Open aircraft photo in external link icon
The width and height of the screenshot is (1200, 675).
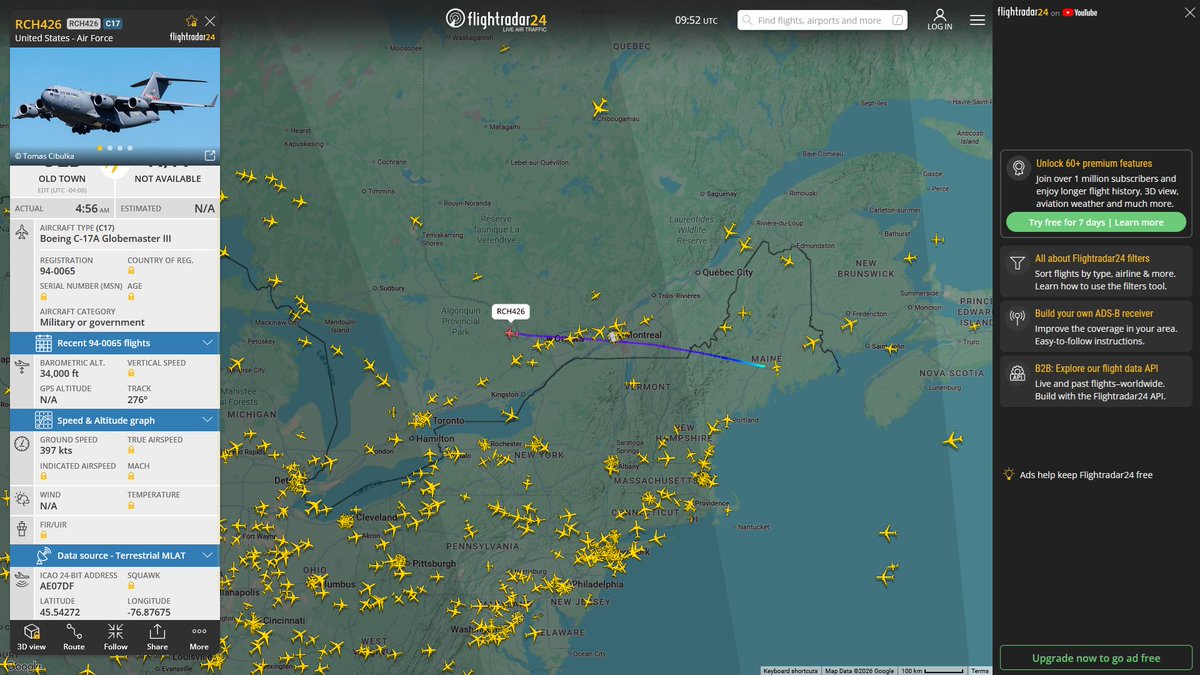pos(209,155)
